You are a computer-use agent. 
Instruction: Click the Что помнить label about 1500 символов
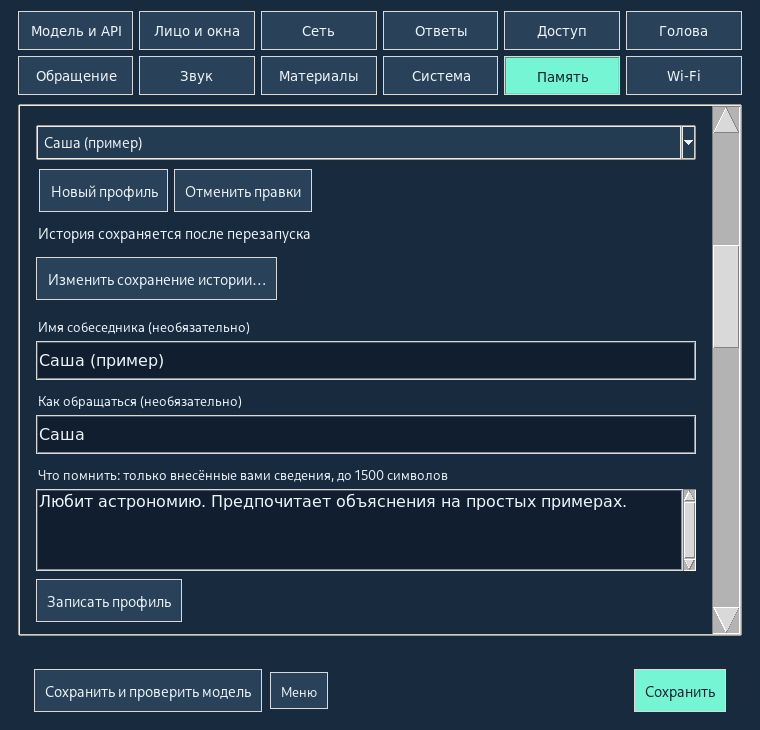243,476
